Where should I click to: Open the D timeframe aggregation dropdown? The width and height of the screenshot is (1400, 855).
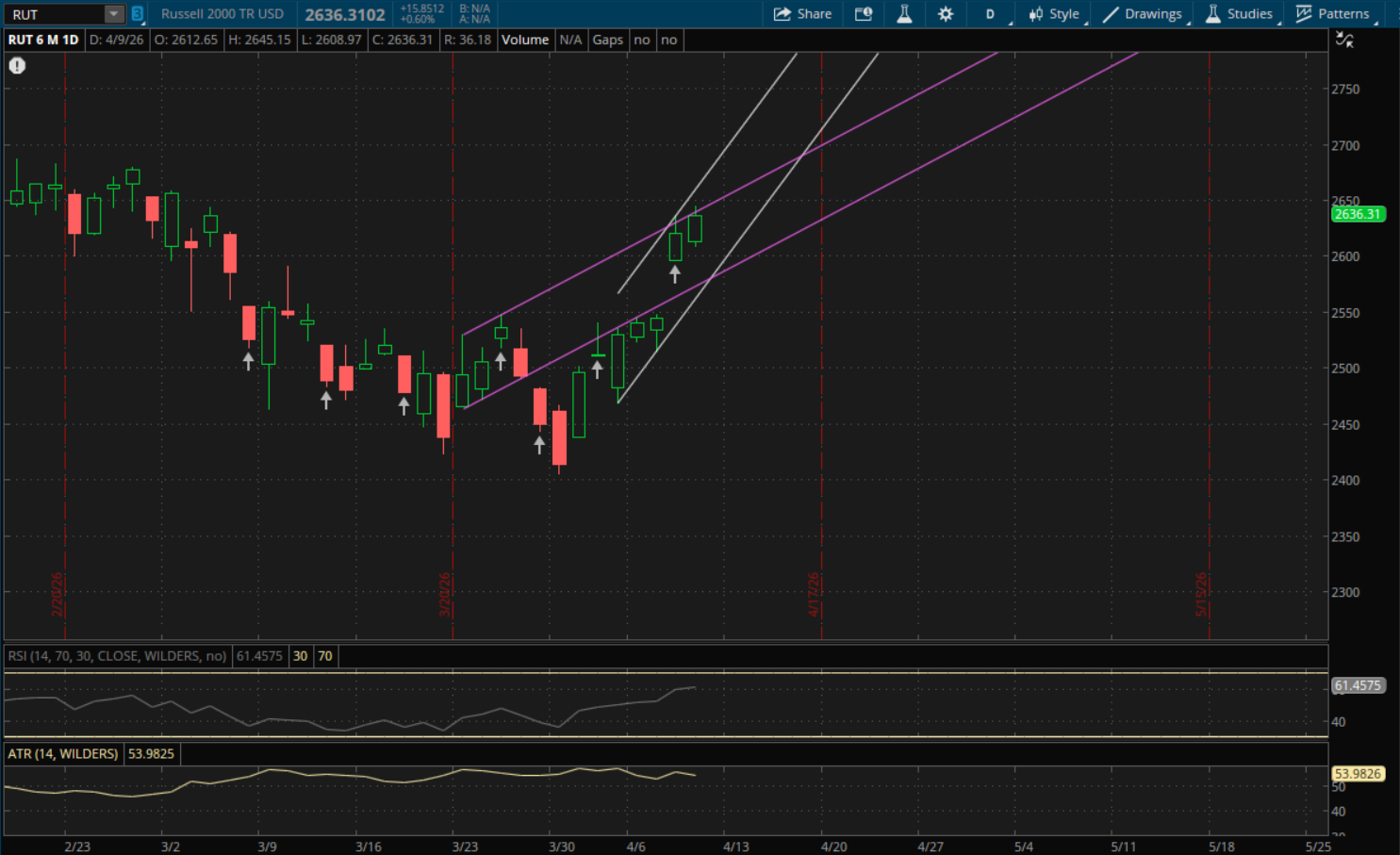pos(990,14)
